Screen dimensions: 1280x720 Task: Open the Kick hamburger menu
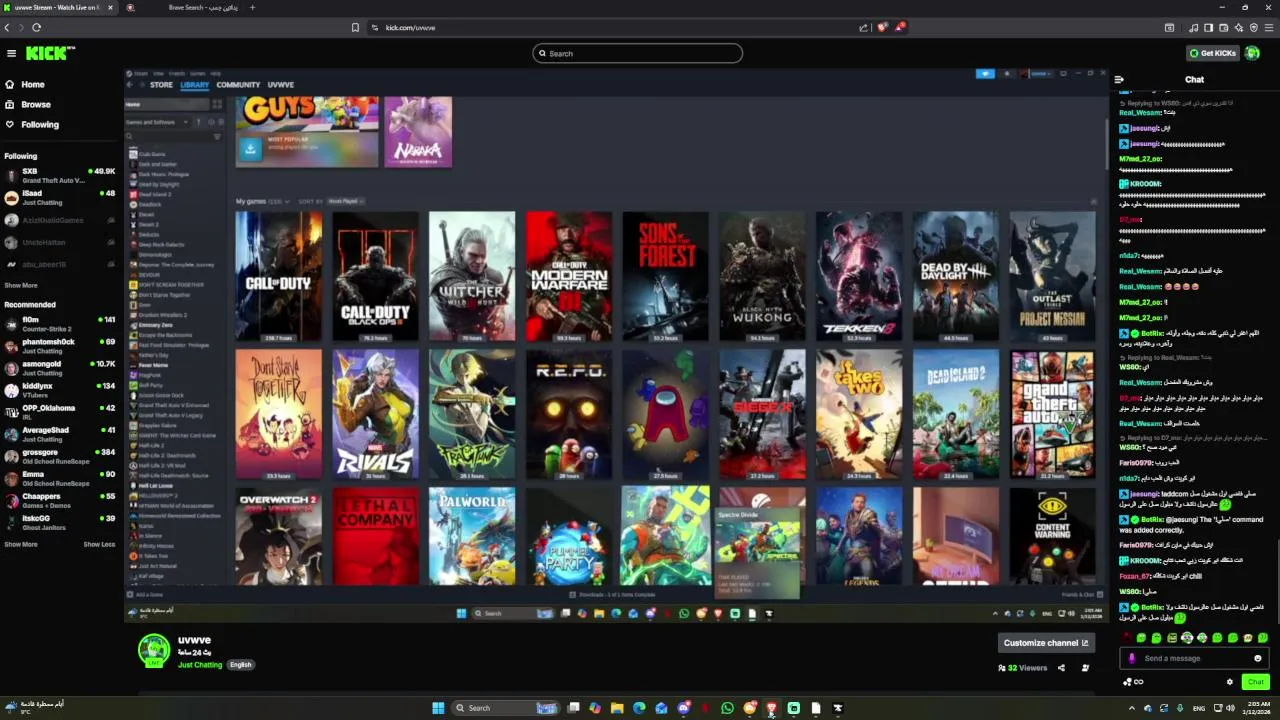[11, 53]
